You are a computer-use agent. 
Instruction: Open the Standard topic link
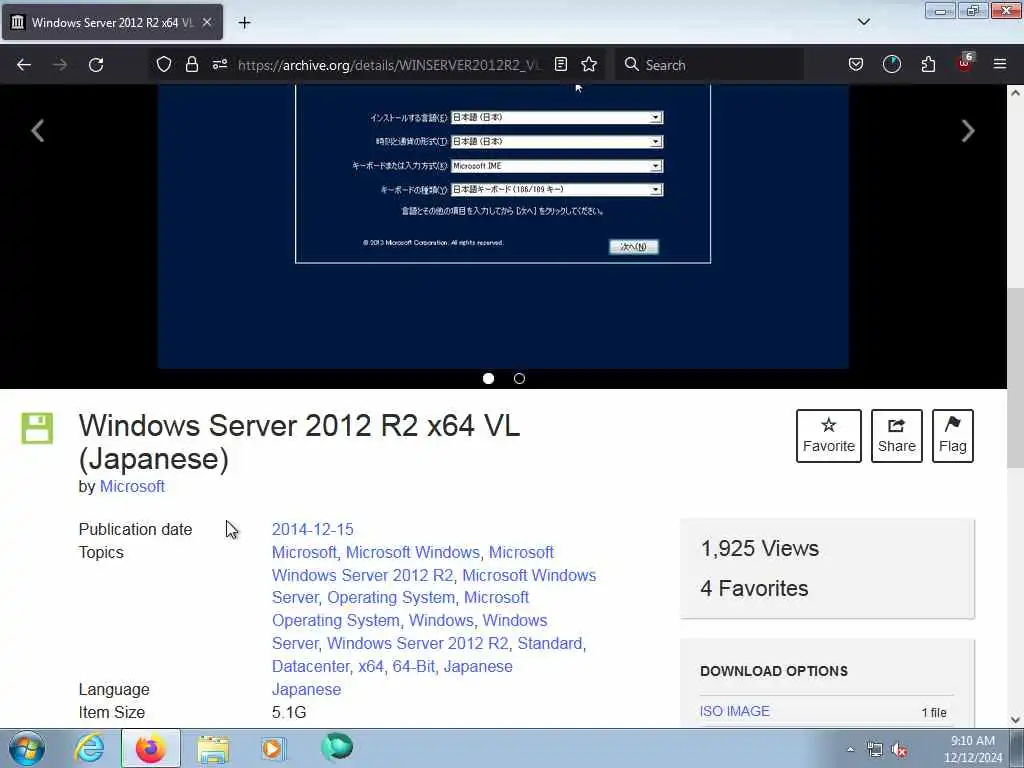point(550,643)
